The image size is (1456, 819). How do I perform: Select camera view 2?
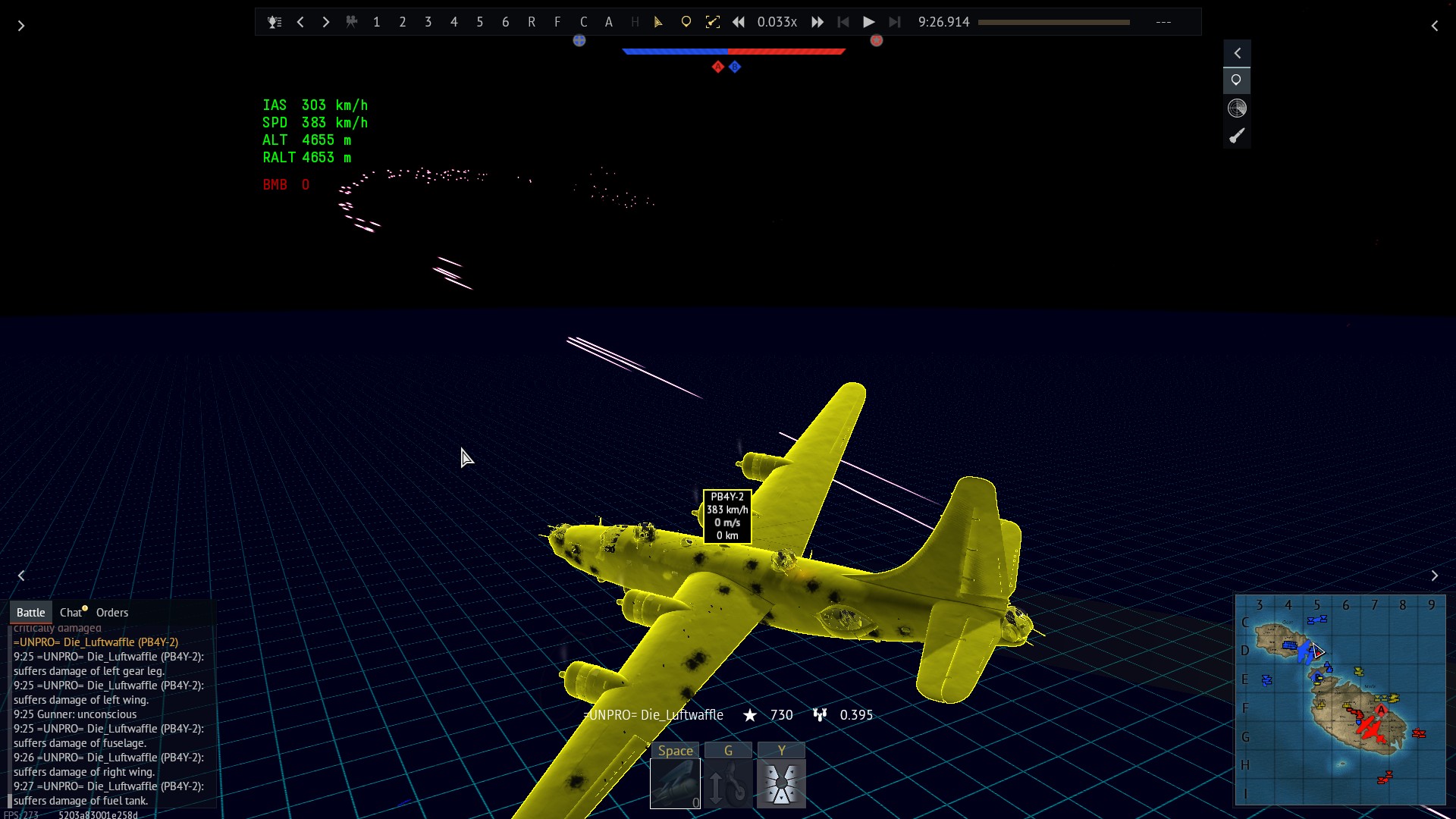pos(403,22)
